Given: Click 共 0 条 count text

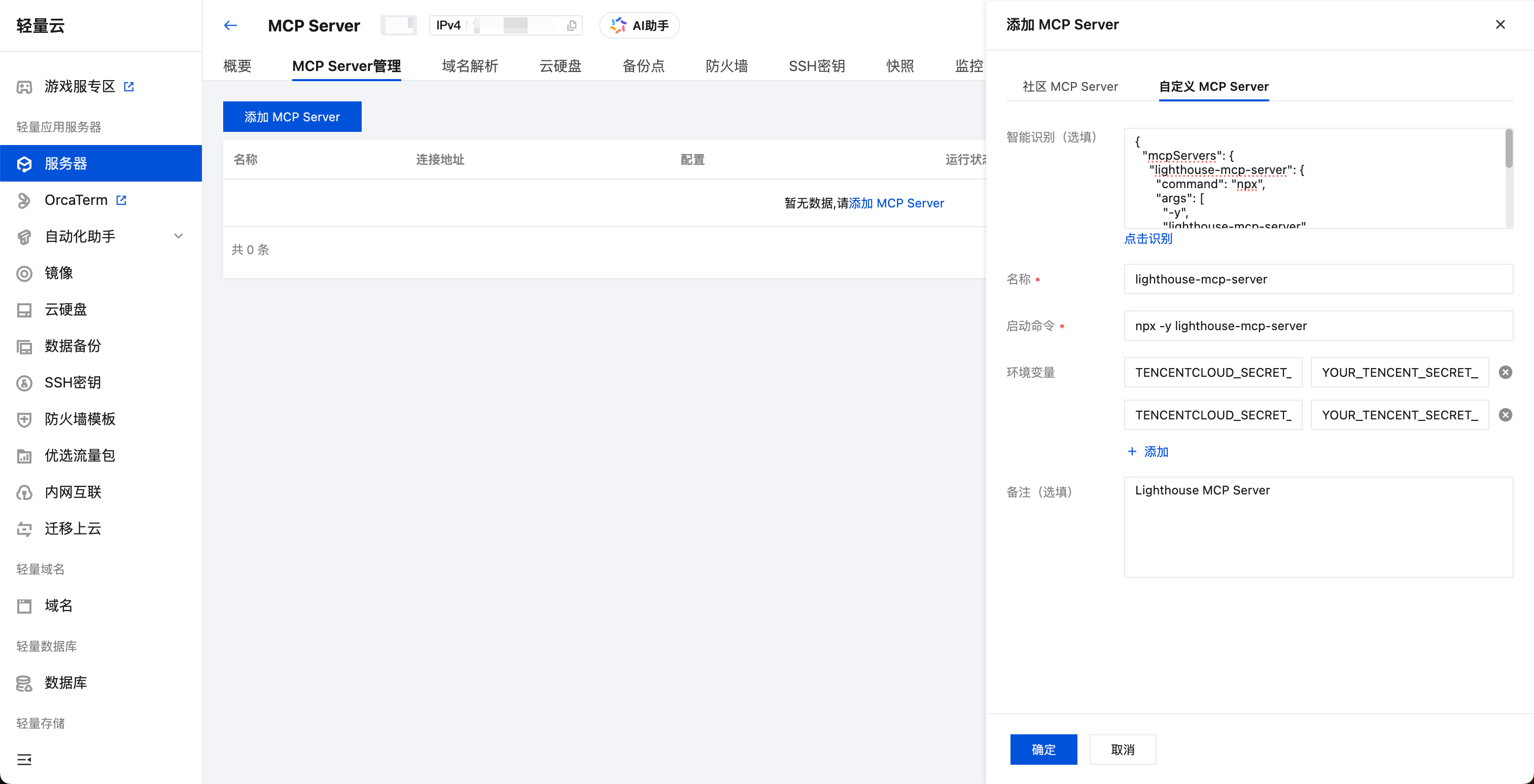Looking at the screenshot, I should coord(250,250).
